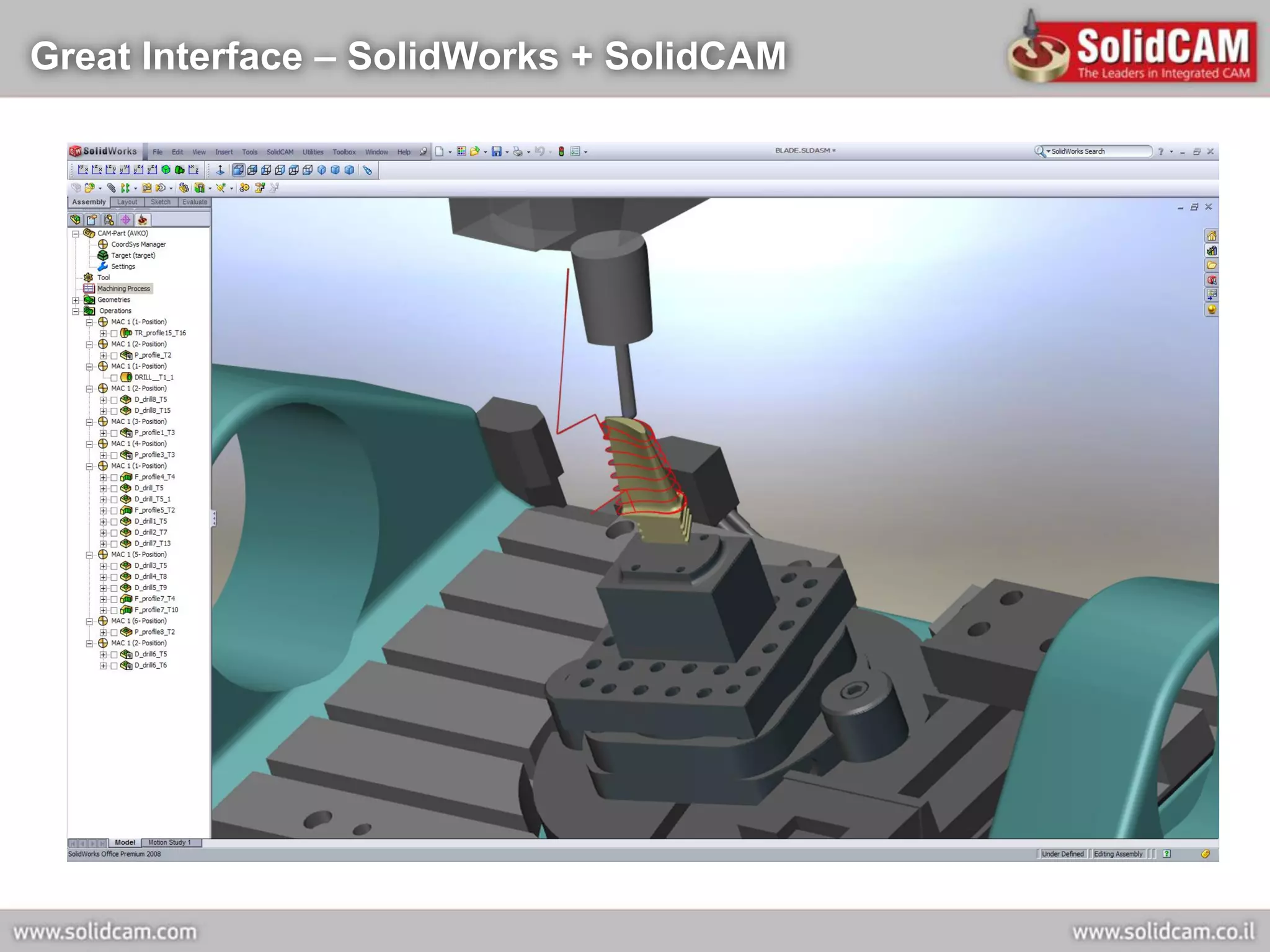Collapse the MAC 1 (6- Position) node
Image resolution: width=1270 pixels, height=952 pixels.
89,621
